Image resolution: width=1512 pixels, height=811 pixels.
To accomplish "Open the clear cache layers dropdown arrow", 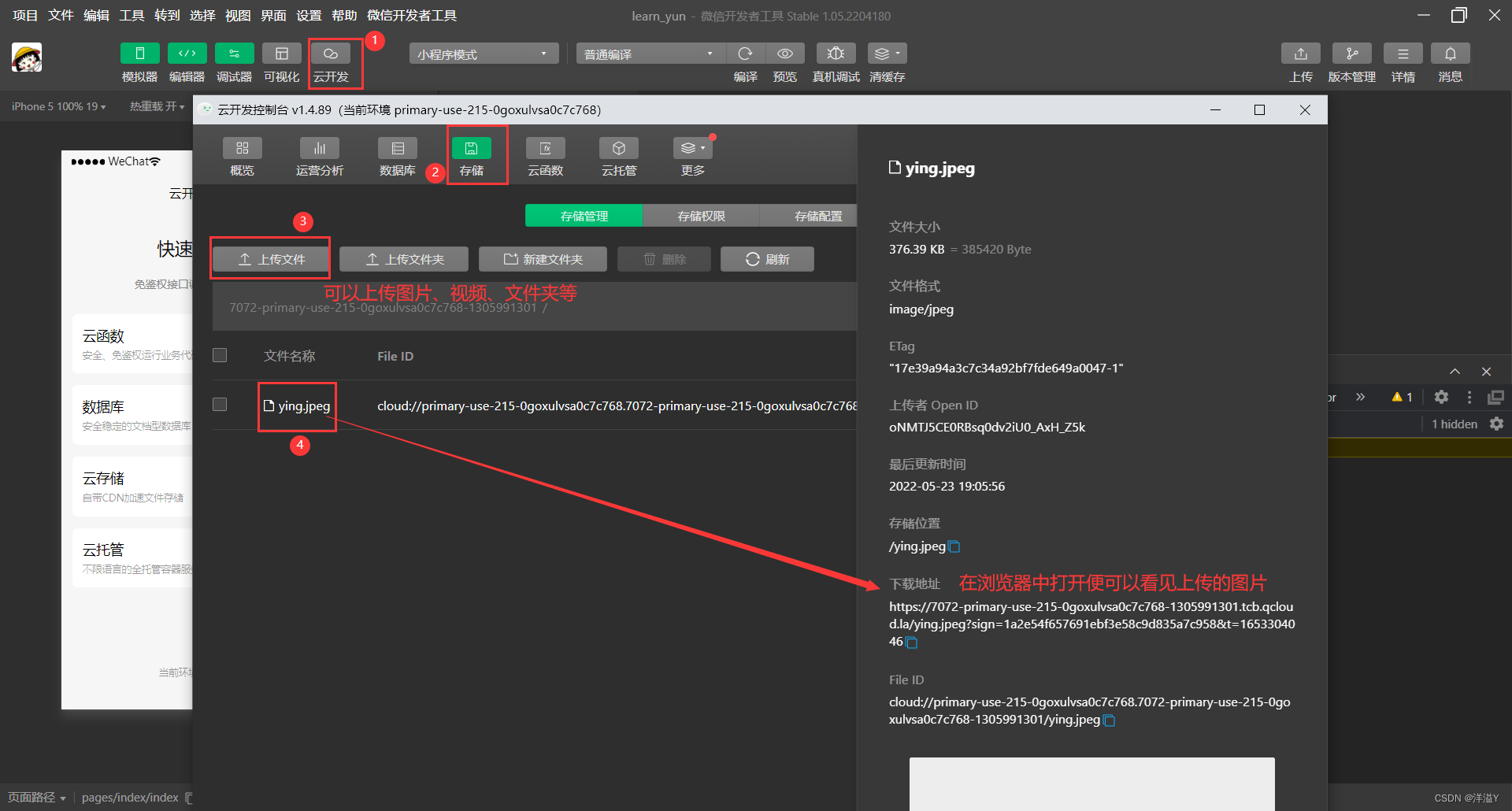I will tap(899, 54).
